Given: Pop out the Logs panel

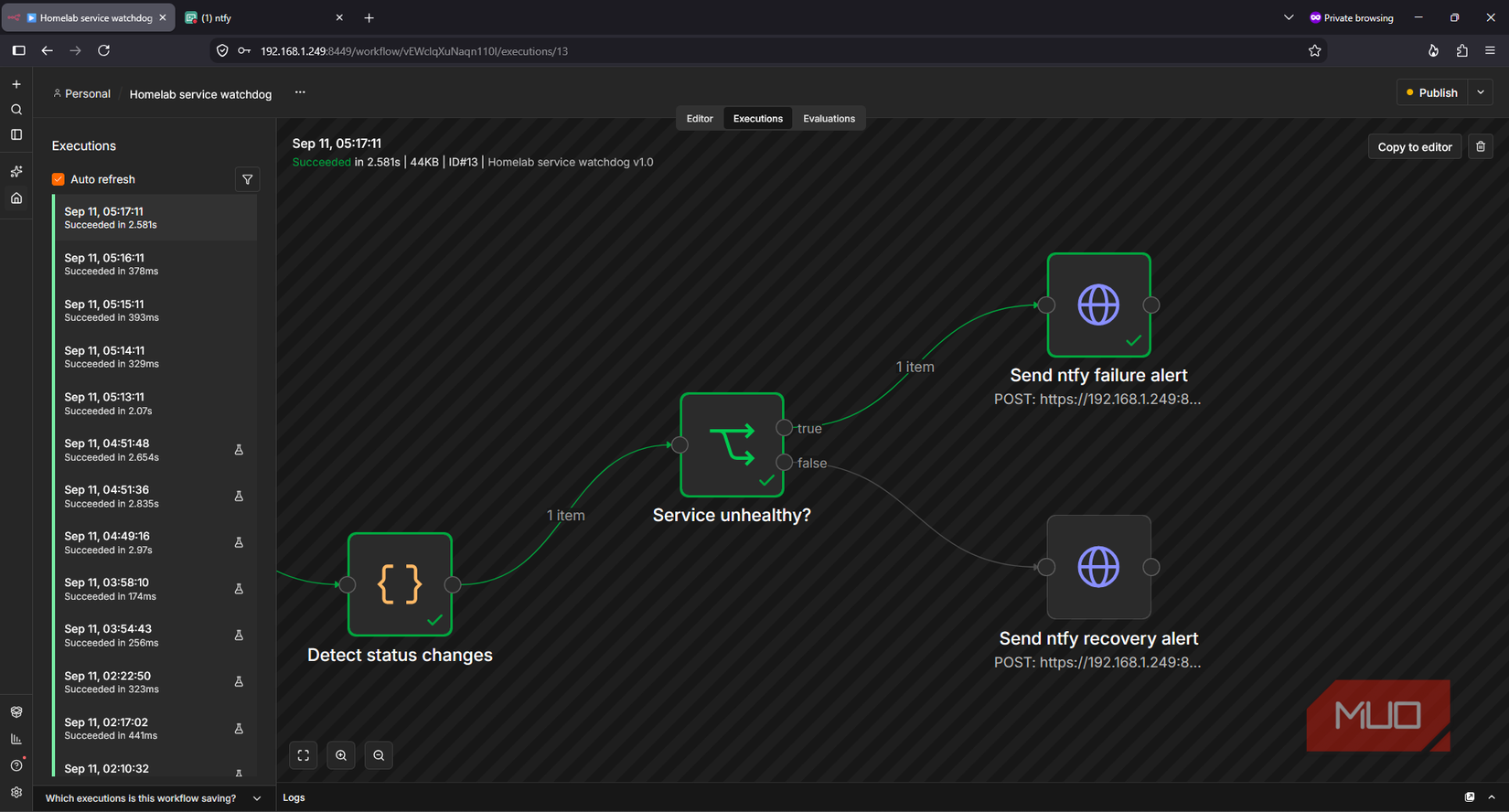Looking at the screenshot, I should pos(1470,797).
